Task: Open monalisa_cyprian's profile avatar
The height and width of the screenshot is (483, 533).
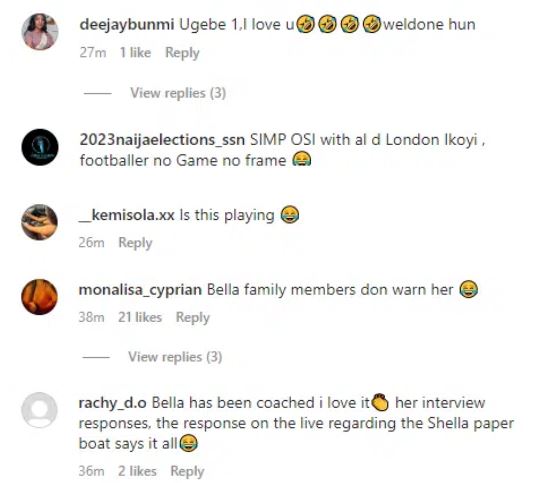Action: [x=39, y=297]
